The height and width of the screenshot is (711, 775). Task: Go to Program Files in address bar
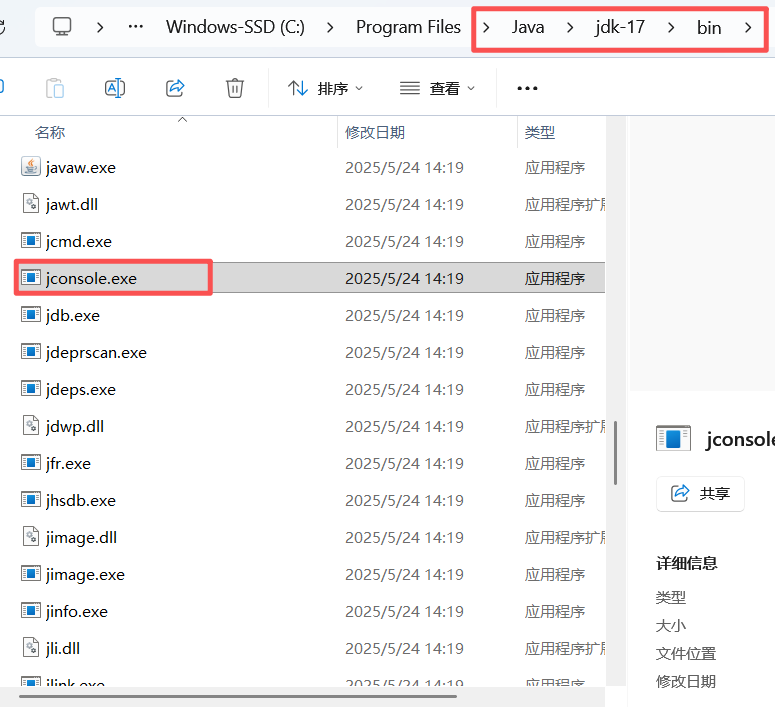pyautogui.click(x=408, y=27)
